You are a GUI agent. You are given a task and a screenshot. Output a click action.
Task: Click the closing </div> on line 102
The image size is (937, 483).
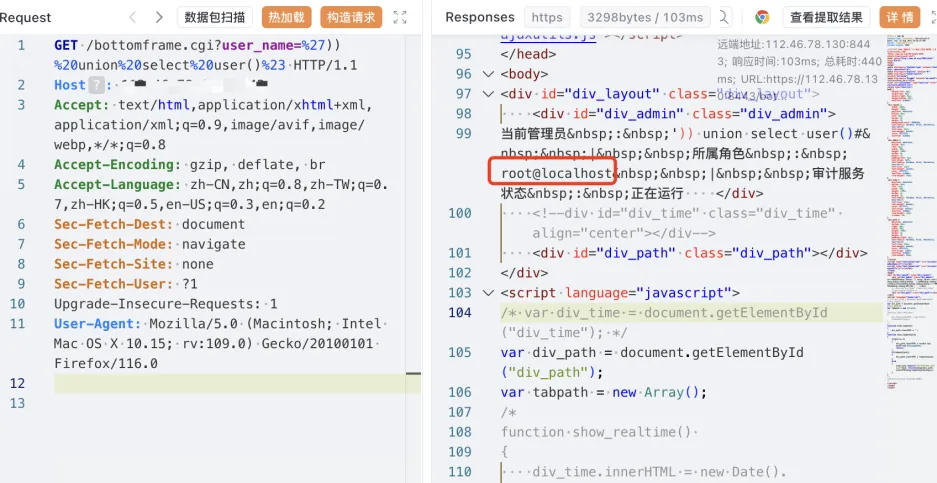pyautogui.click(x=524, y=273)
